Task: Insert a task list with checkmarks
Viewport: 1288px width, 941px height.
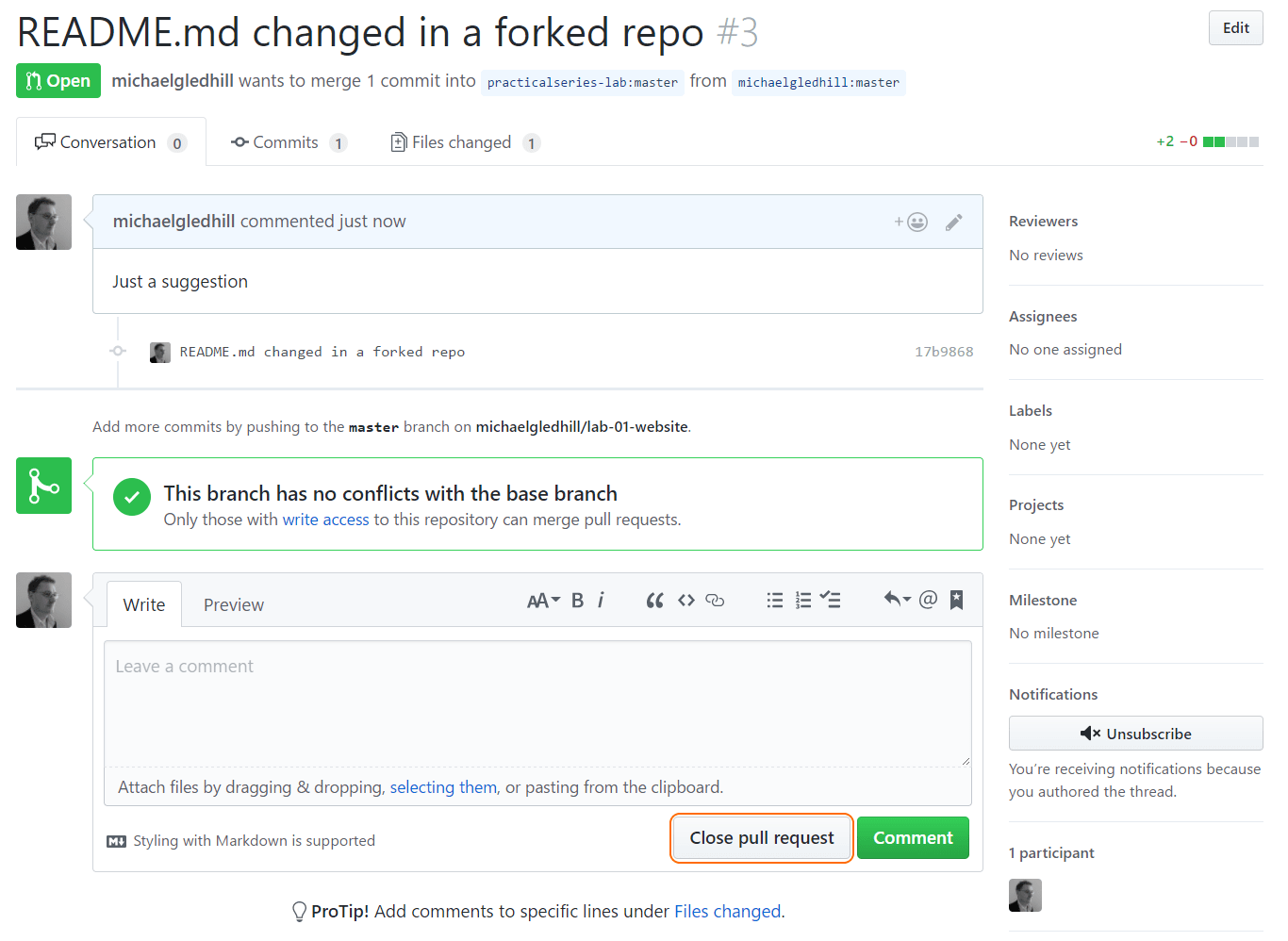Action: [831, 601]
